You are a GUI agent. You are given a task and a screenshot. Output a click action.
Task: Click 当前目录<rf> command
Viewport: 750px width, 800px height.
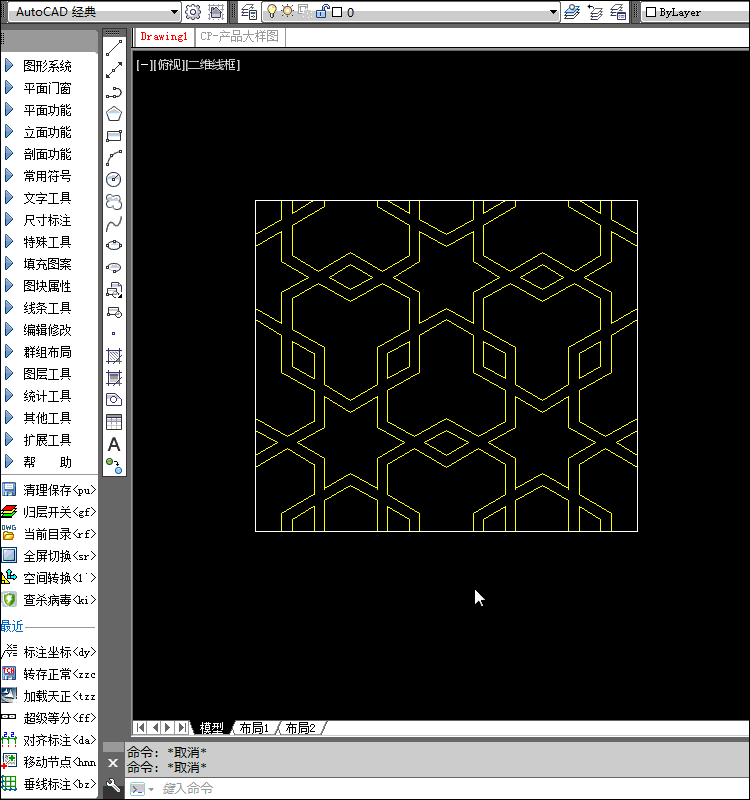click(x=49, y=534)
